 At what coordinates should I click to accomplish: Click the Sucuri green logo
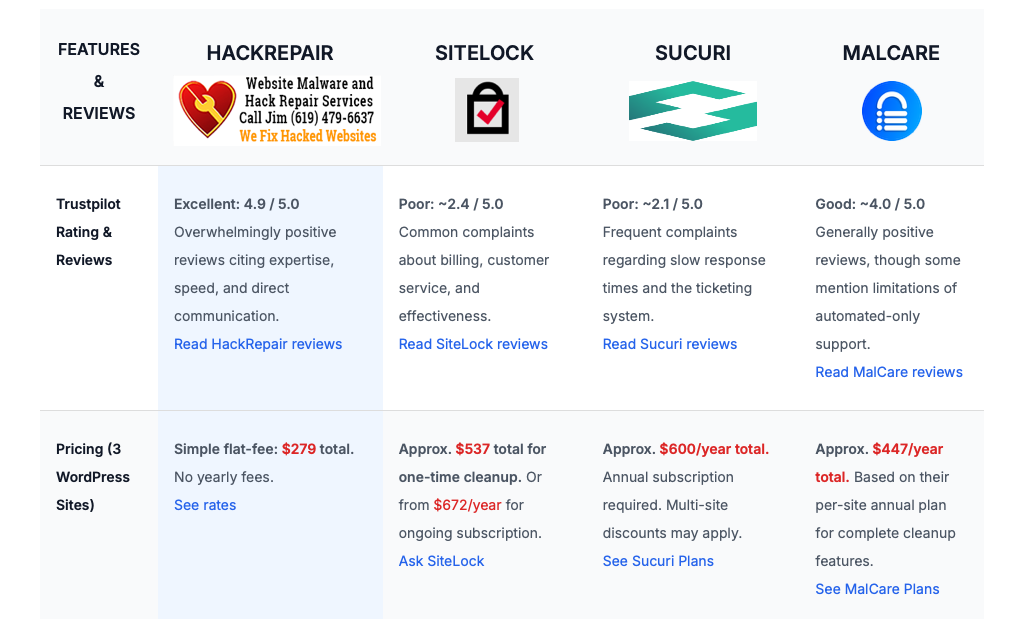tap(692, 111)
